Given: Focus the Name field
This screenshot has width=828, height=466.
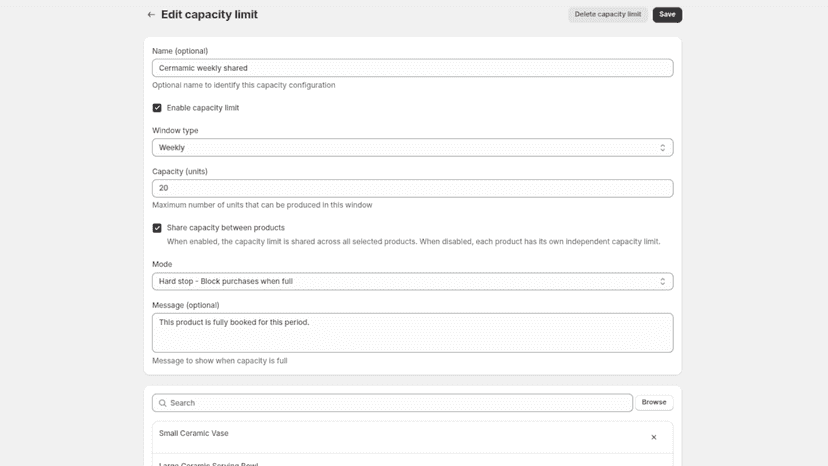Looking at the screenshot, I should 412,68.
